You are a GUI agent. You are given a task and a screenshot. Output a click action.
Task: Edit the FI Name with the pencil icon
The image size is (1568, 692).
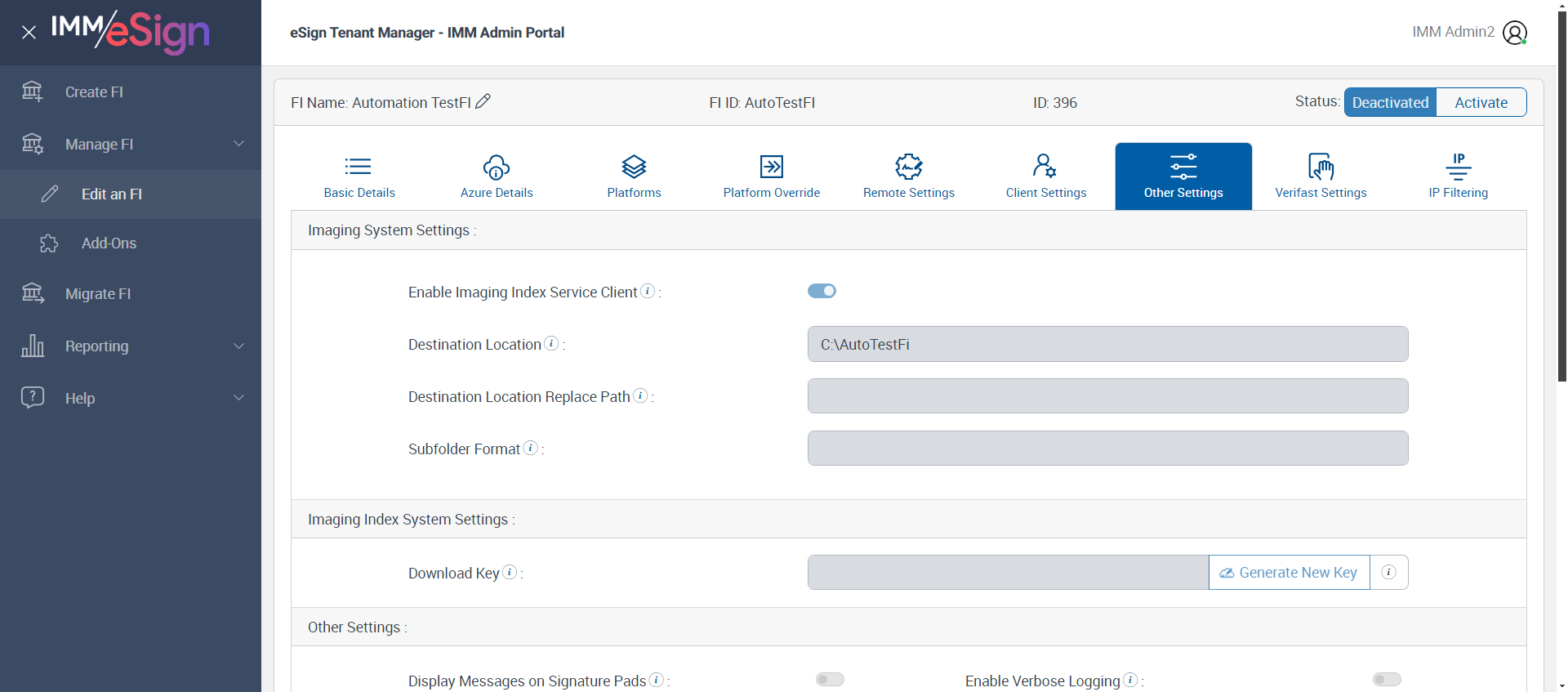point(483,101)
